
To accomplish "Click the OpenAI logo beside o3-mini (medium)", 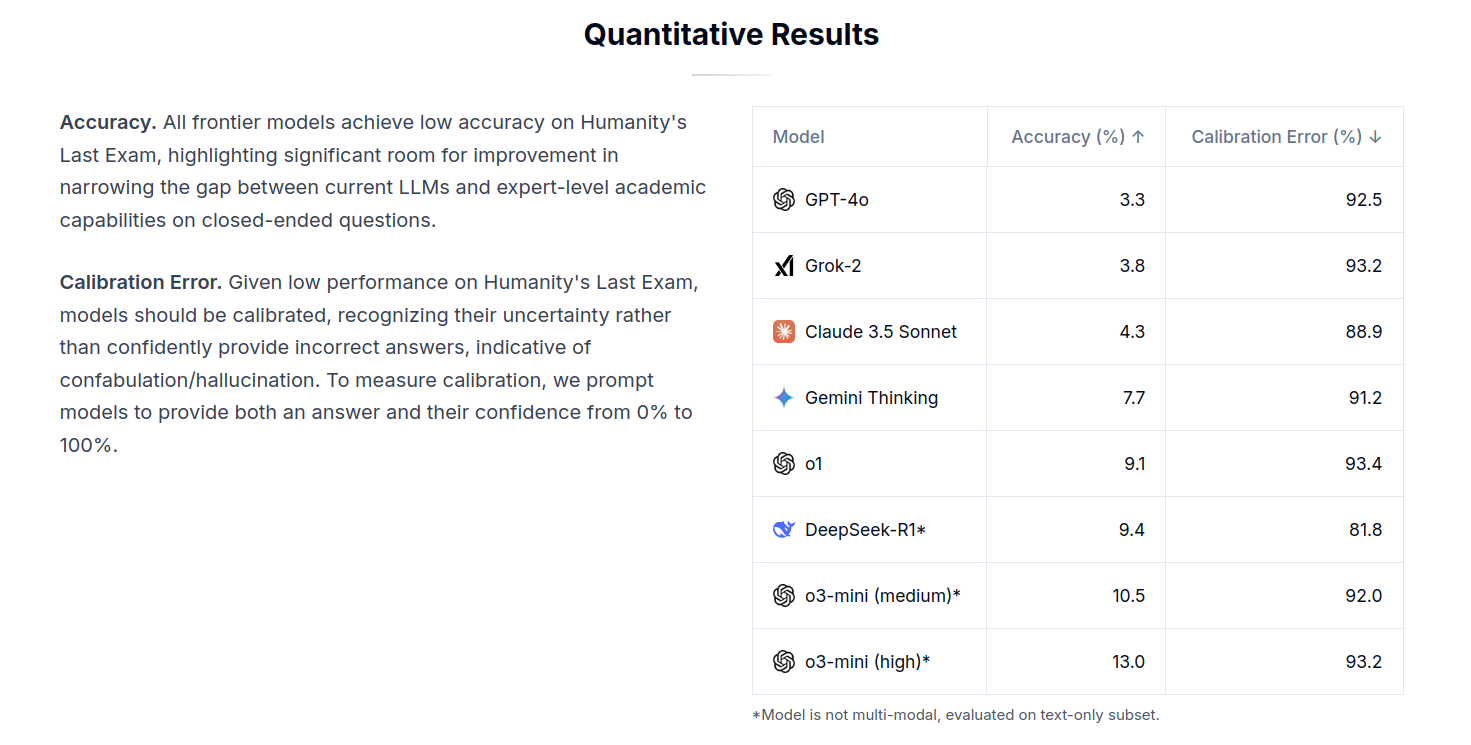I will (x=784, y=596).
